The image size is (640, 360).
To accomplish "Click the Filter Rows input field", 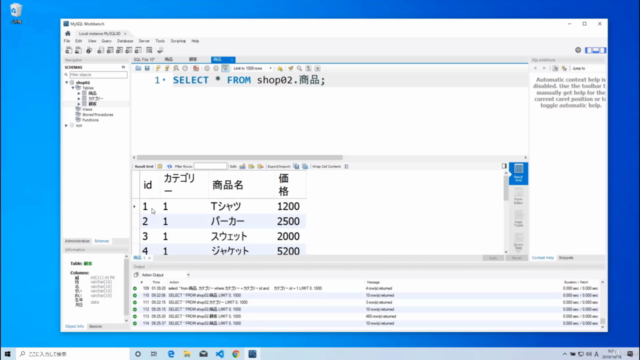I will [x=210, y=167].
